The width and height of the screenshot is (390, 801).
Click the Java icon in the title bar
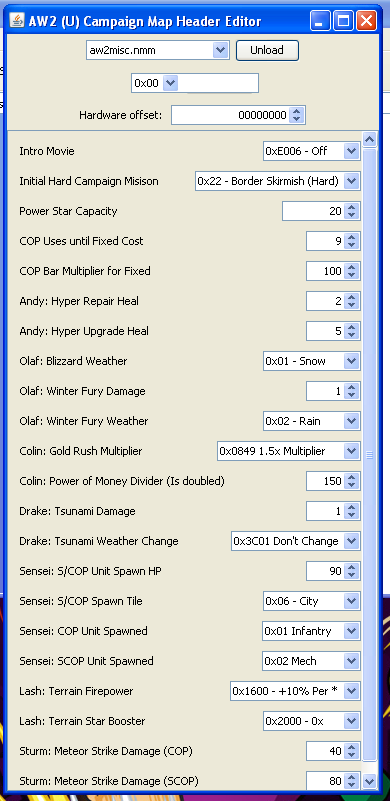tap(18, 21)
